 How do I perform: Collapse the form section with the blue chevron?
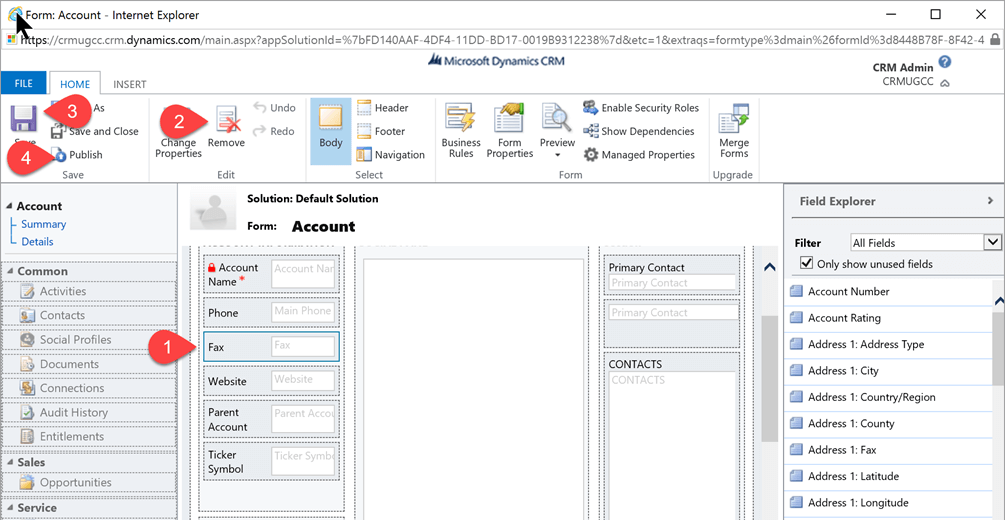[770, 267]
